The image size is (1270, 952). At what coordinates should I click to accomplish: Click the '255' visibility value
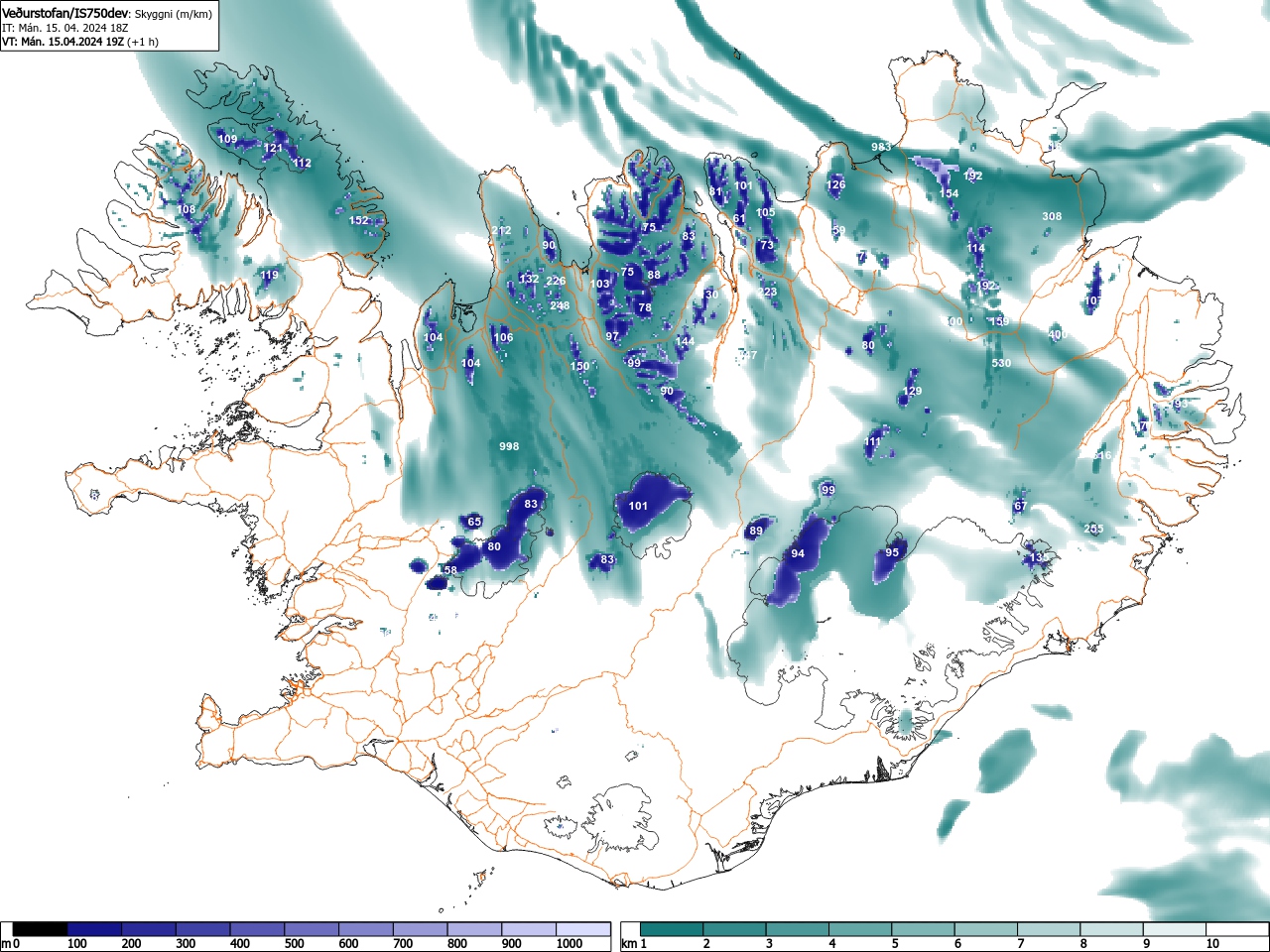[x=1093, y=529]
